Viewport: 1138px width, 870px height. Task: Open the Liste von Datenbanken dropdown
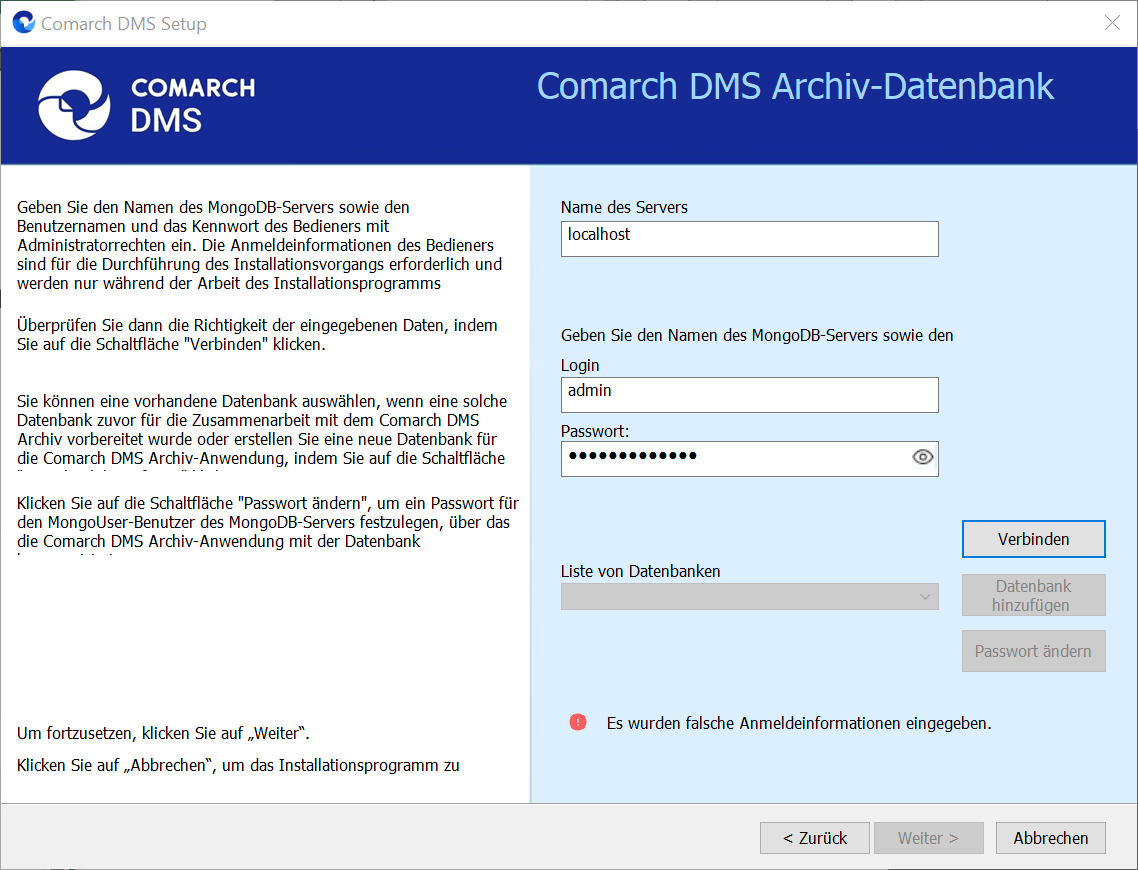point(750,596)
